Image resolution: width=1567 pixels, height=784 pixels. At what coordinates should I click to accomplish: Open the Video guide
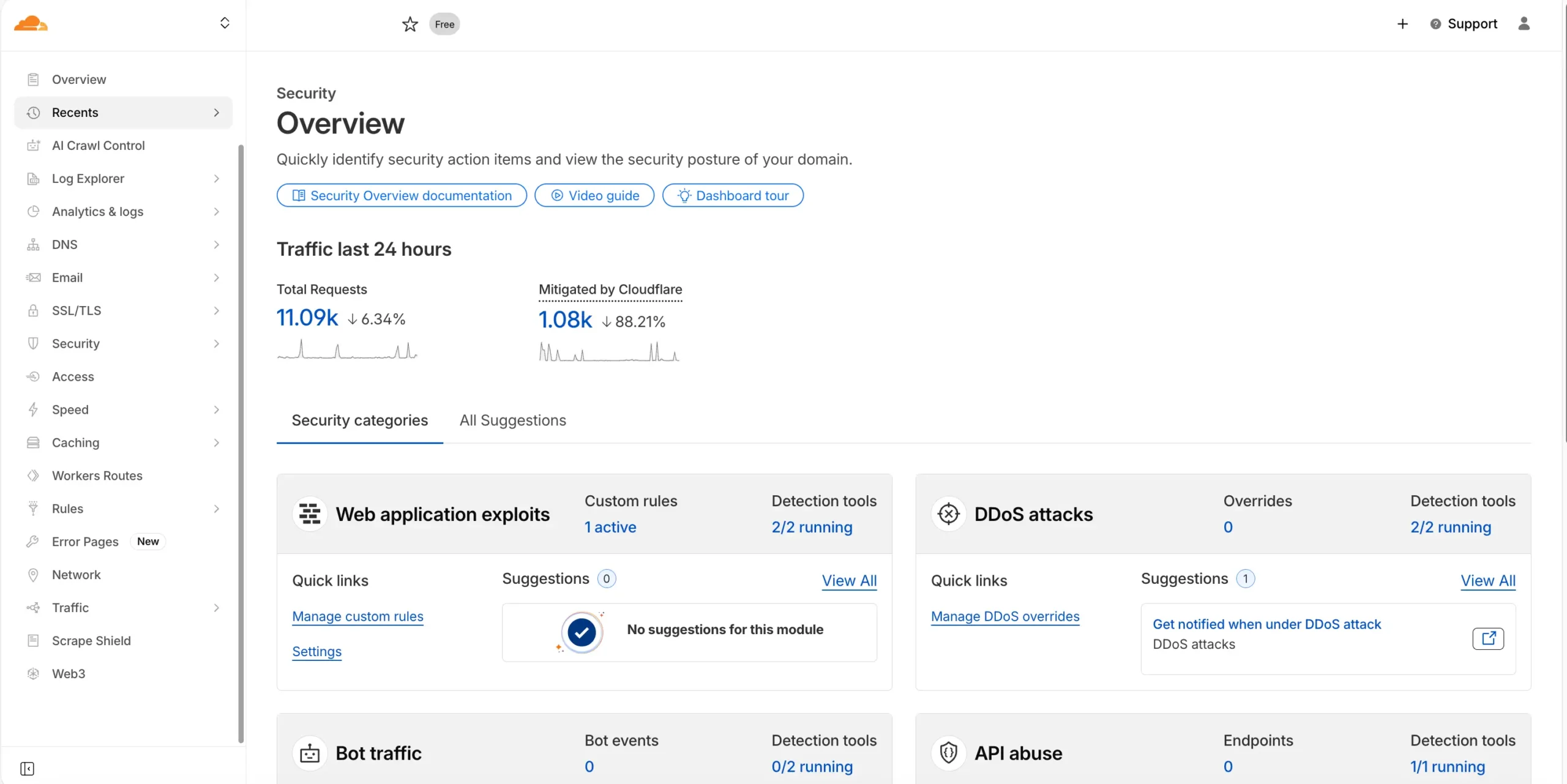coord(594,196)
